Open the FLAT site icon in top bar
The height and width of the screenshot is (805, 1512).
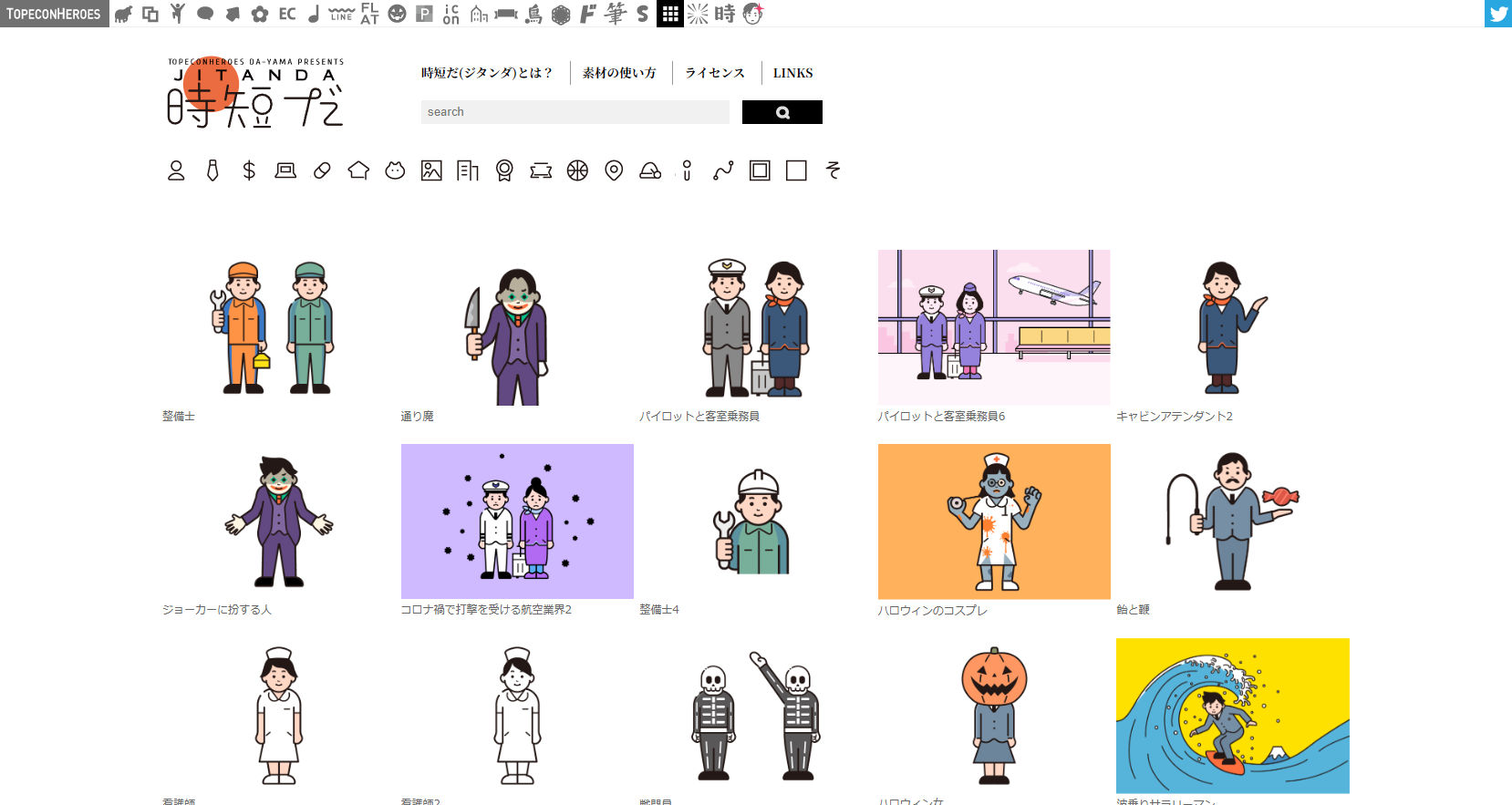coord(369,14)
